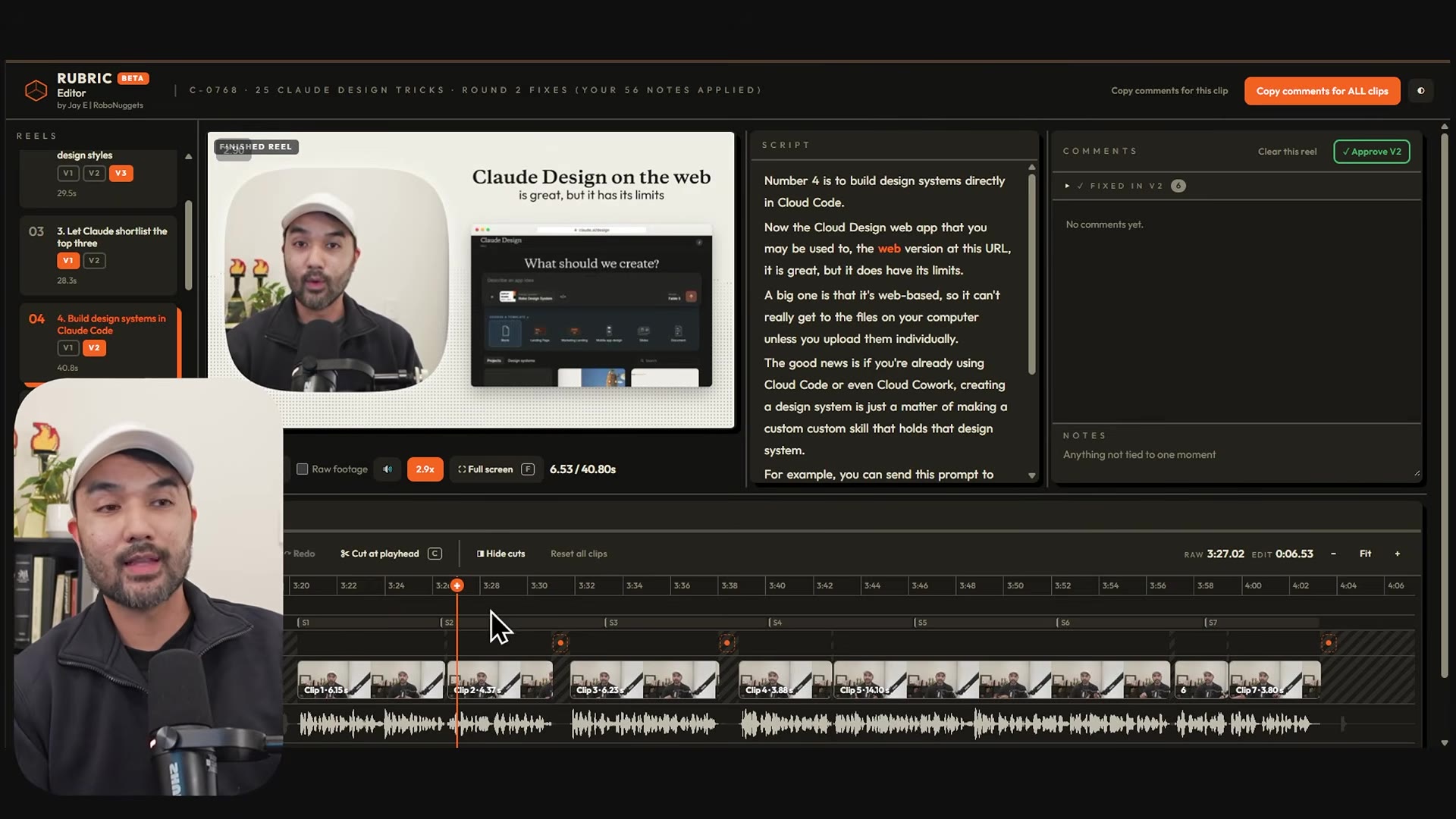Click Clear this reel
The height and width of the screenshot is (819, 1456).
tap(1287, 152)
